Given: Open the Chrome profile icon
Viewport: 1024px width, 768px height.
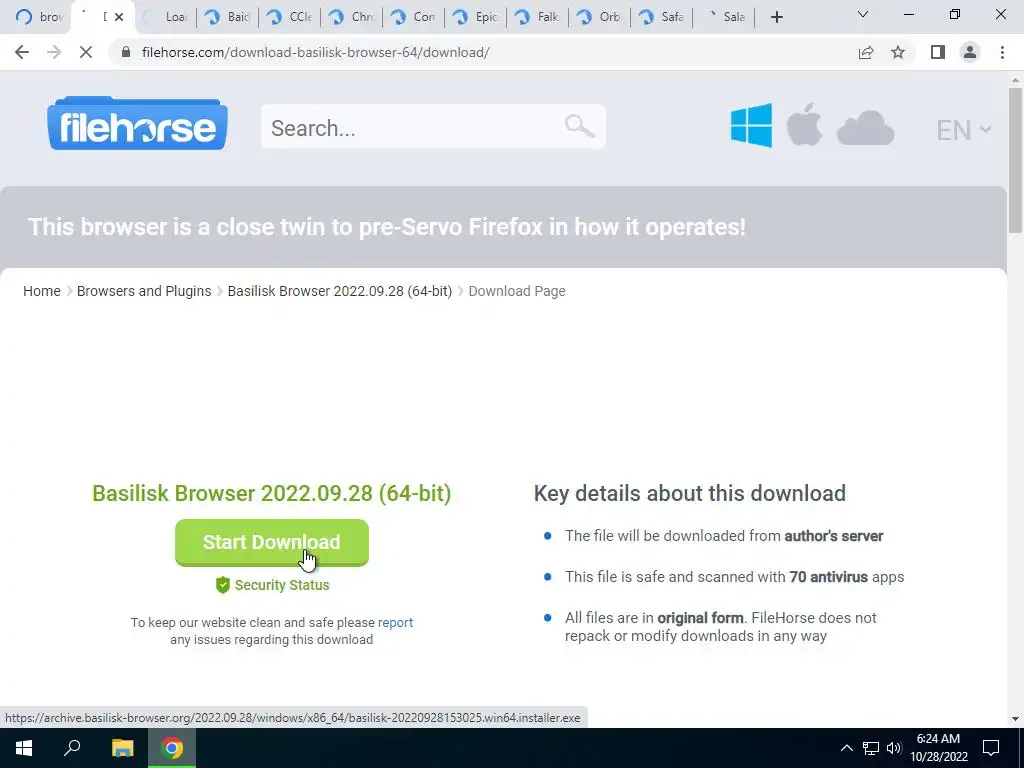Looking at the screenshot, I should coord(970,52).
